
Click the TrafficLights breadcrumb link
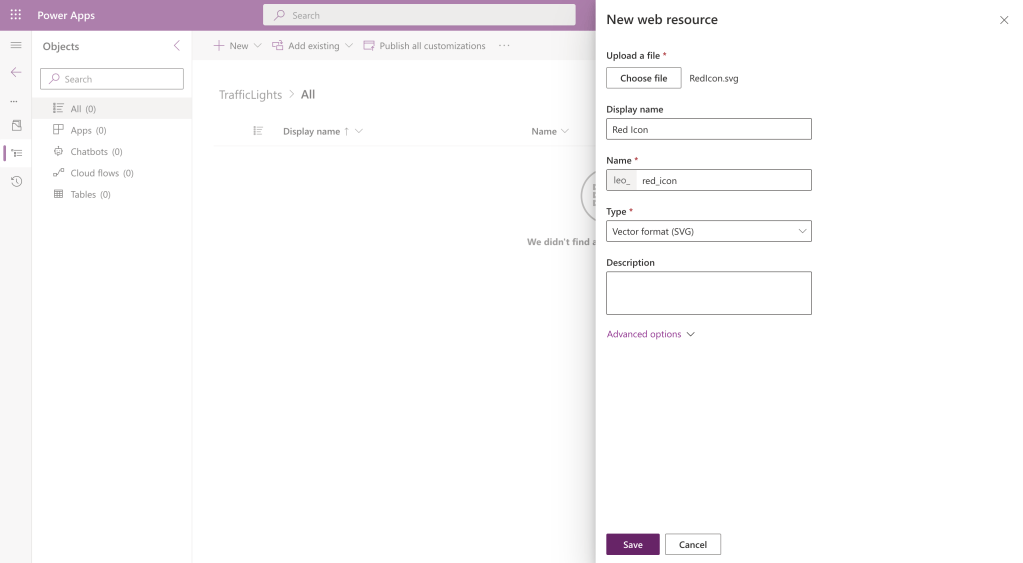click(250, 95)
